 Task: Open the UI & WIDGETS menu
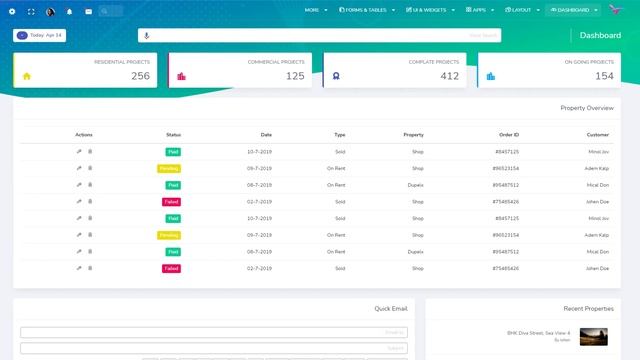[x=430, y=10]
